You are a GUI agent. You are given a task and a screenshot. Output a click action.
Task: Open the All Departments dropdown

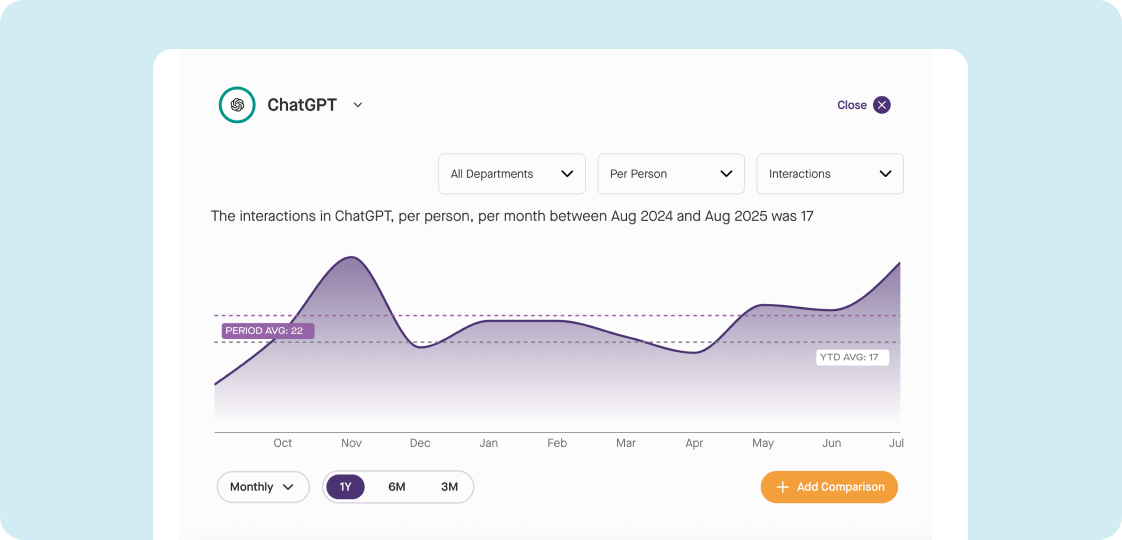pos(512,174)
